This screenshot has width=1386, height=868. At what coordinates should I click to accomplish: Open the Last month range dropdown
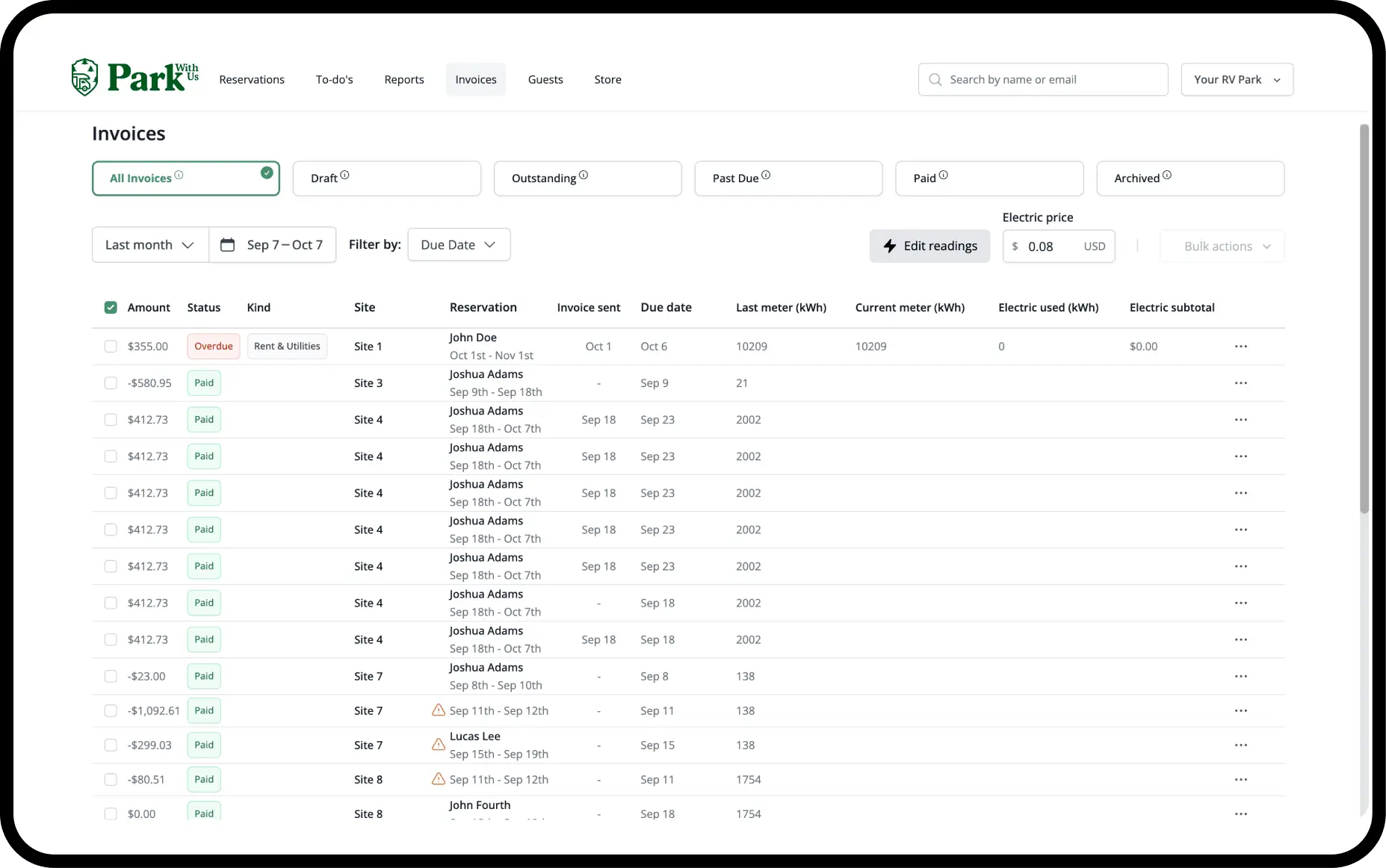click(150, 245)
